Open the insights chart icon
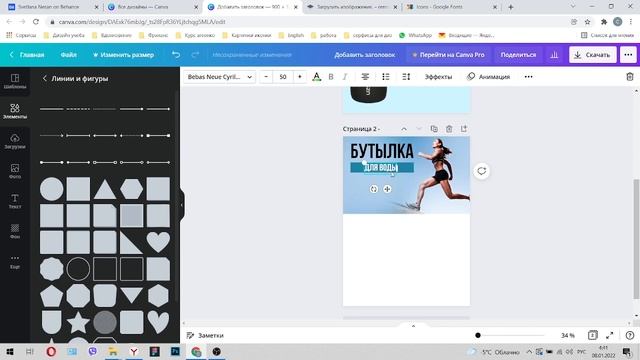Image resolution: width=640 pixels, height=360 pixels. (554, 55)
